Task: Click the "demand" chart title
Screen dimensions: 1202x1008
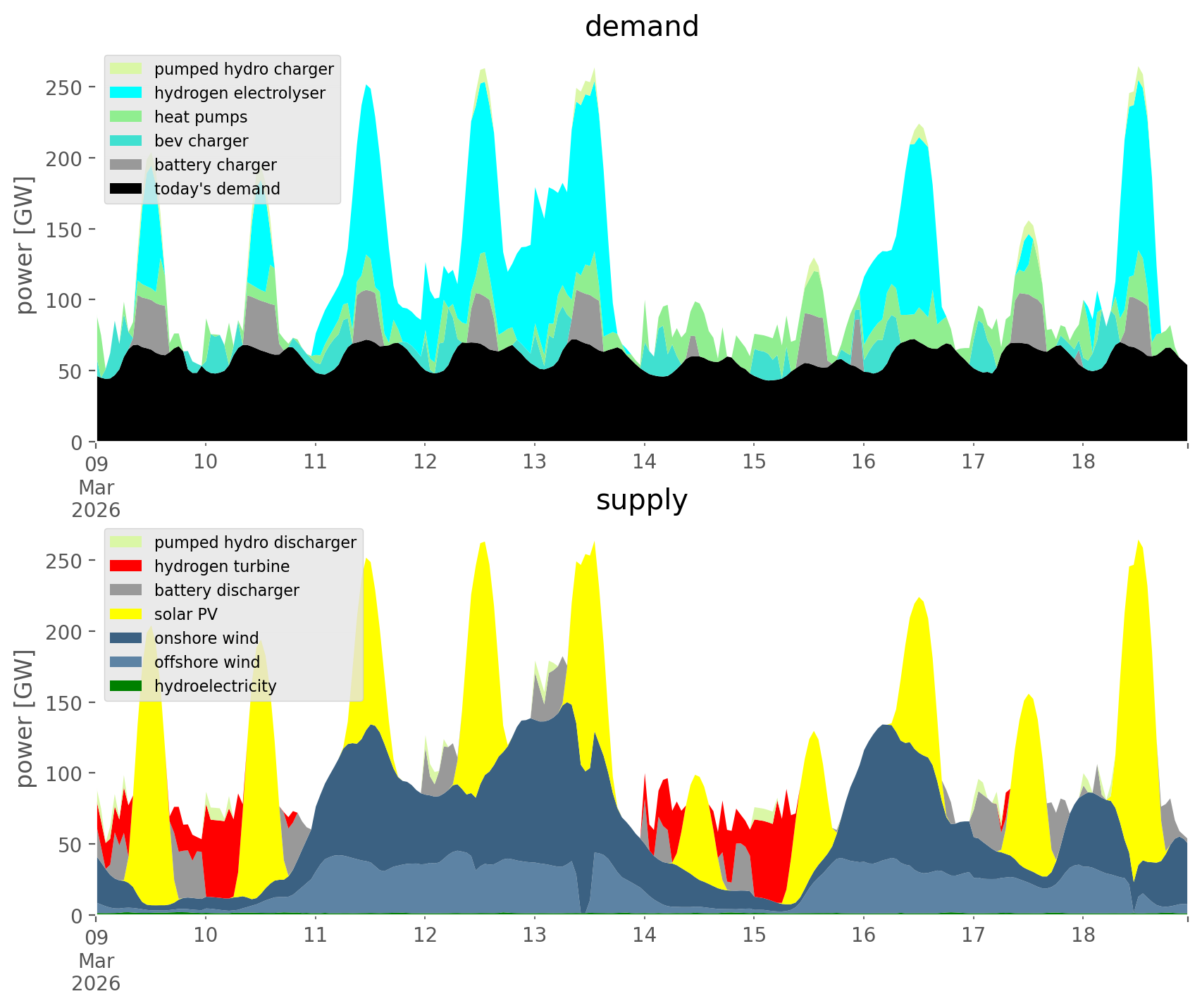Action: point(641,27)
